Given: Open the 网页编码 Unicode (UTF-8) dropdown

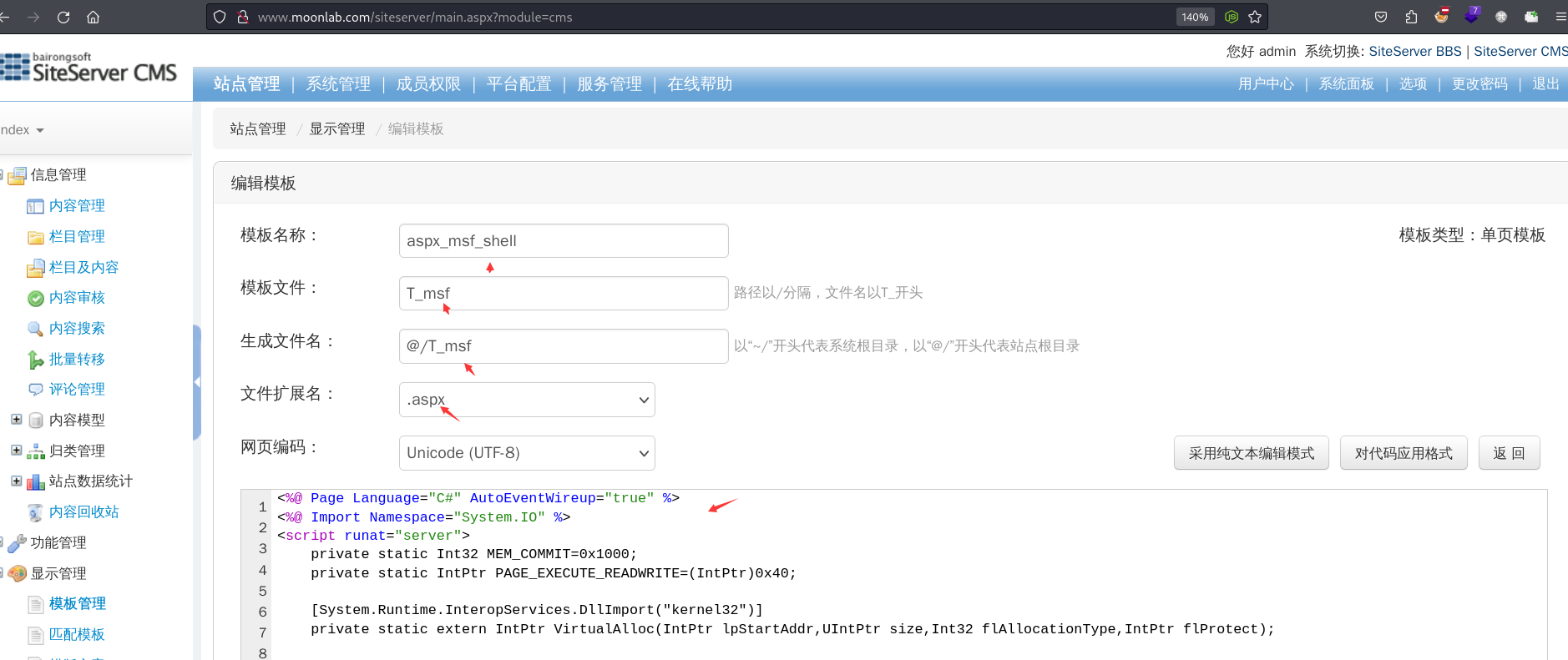Looking at the screenshot, I should click(527, 453).
